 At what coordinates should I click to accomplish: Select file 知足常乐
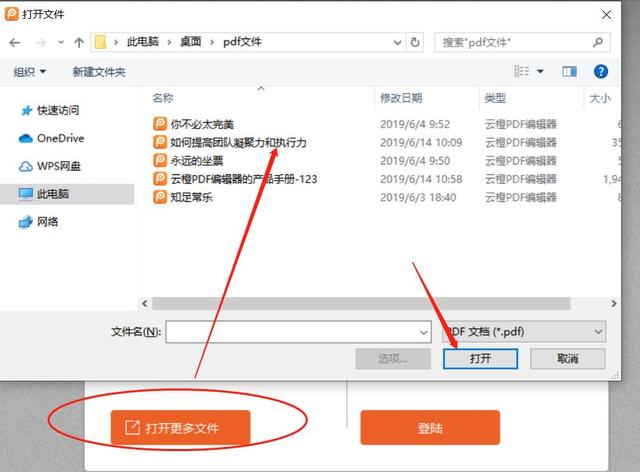tap(191, 198)
